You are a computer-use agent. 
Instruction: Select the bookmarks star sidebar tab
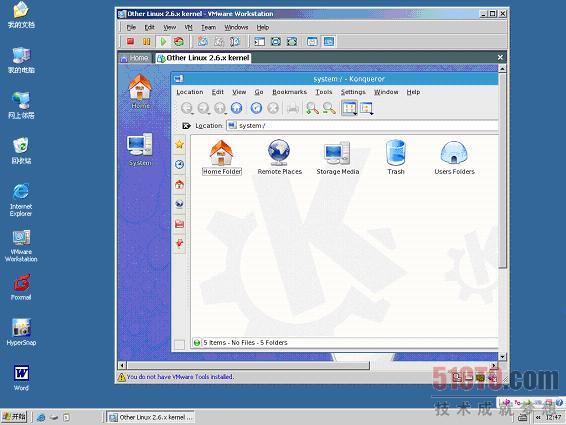pyautogui.click(x=179, y=145)
